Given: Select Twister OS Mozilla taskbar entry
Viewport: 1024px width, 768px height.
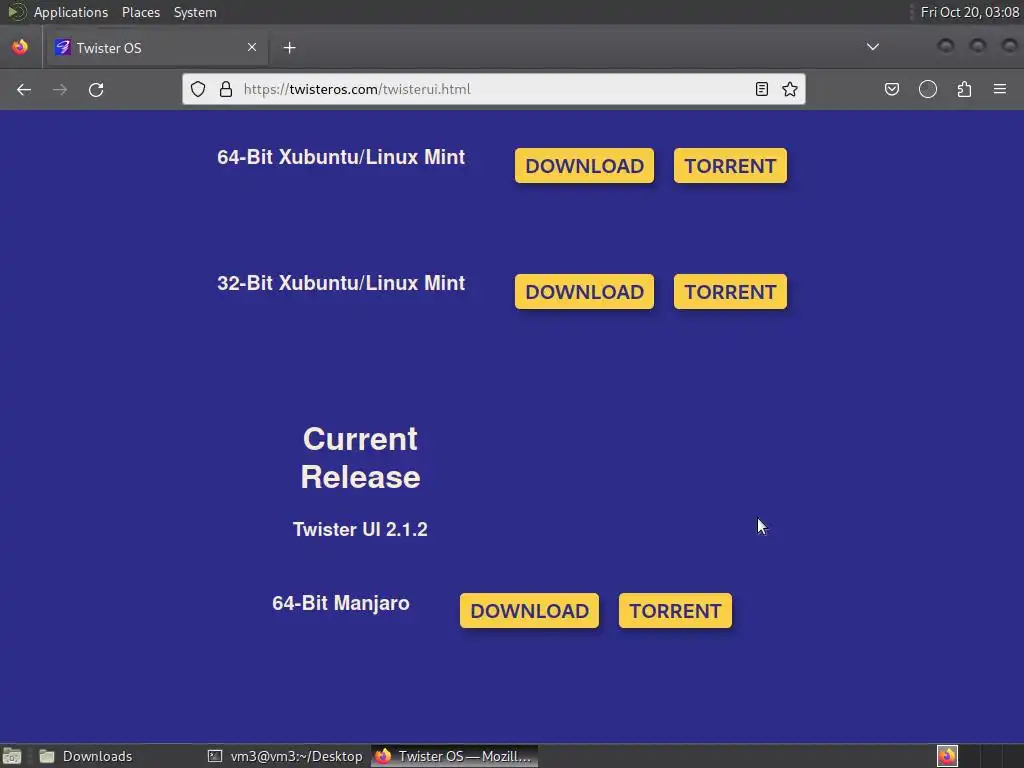Looking at the screenshot, I should click(x=455, y=756).
